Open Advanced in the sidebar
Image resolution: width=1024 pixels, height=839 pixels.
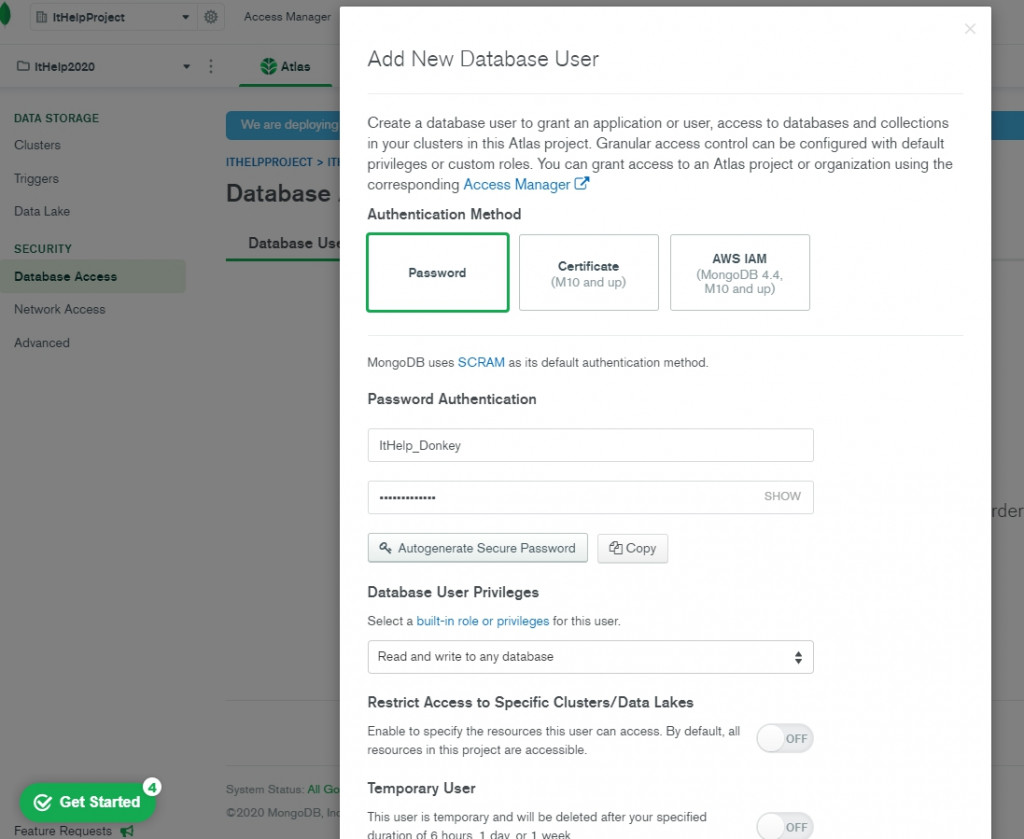tap(42, 342)
